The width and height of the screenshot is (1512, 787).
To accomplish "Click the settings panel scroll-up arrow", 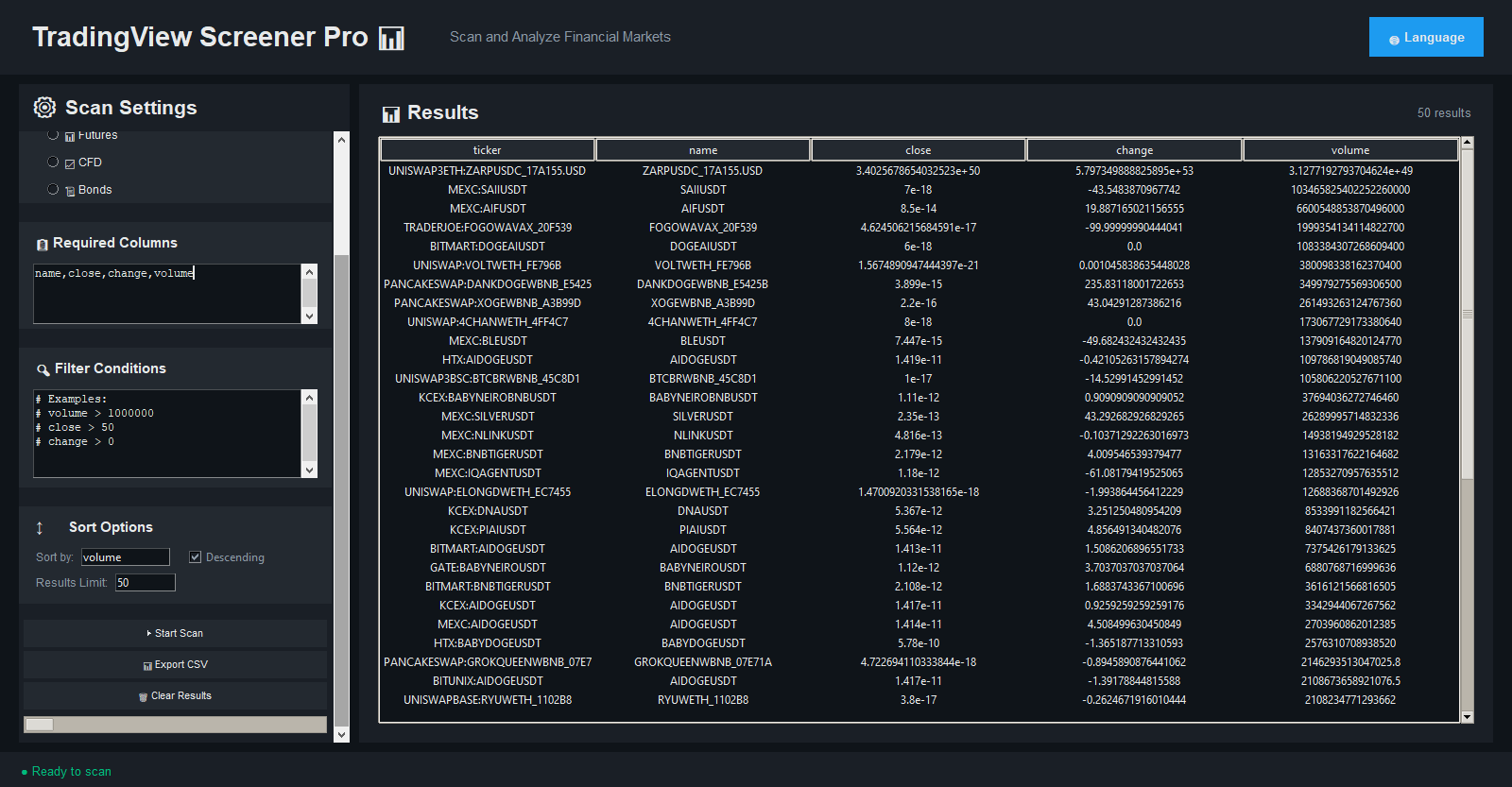I will click(x=341, y=140).
